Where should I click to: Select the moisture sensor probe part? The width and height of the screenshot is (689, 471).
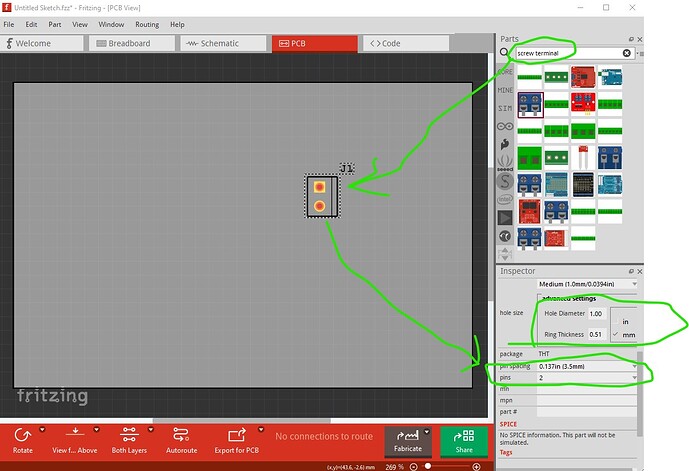[x=583, y=158]
